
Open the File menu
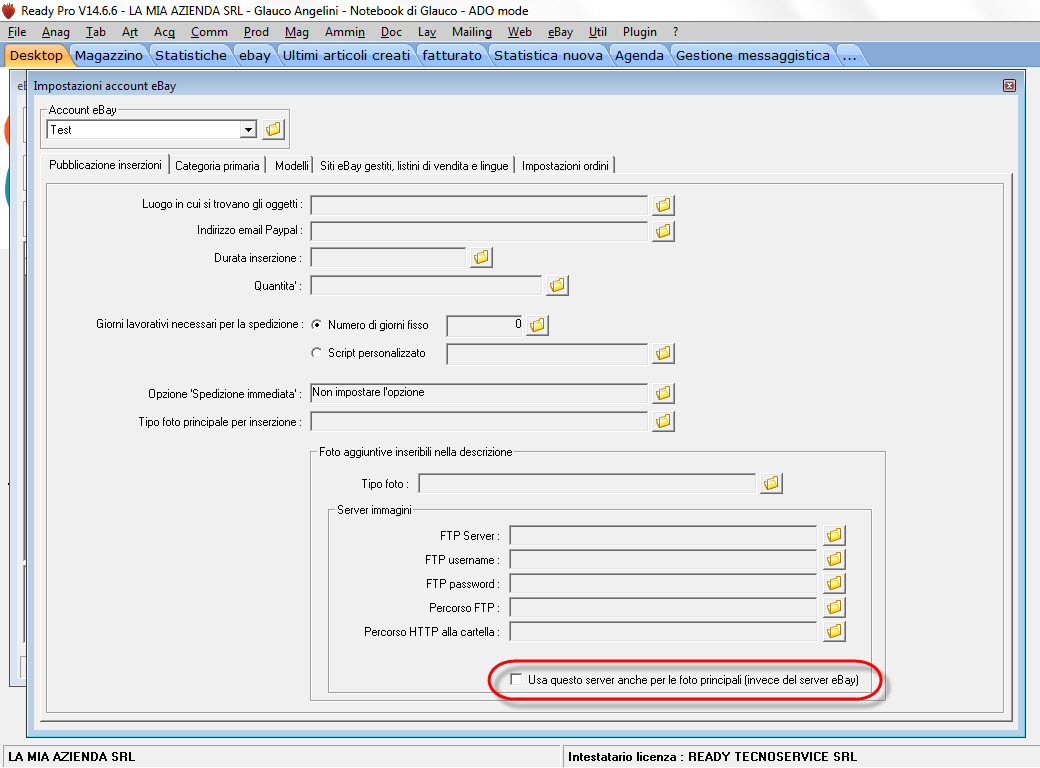(17, 32)
